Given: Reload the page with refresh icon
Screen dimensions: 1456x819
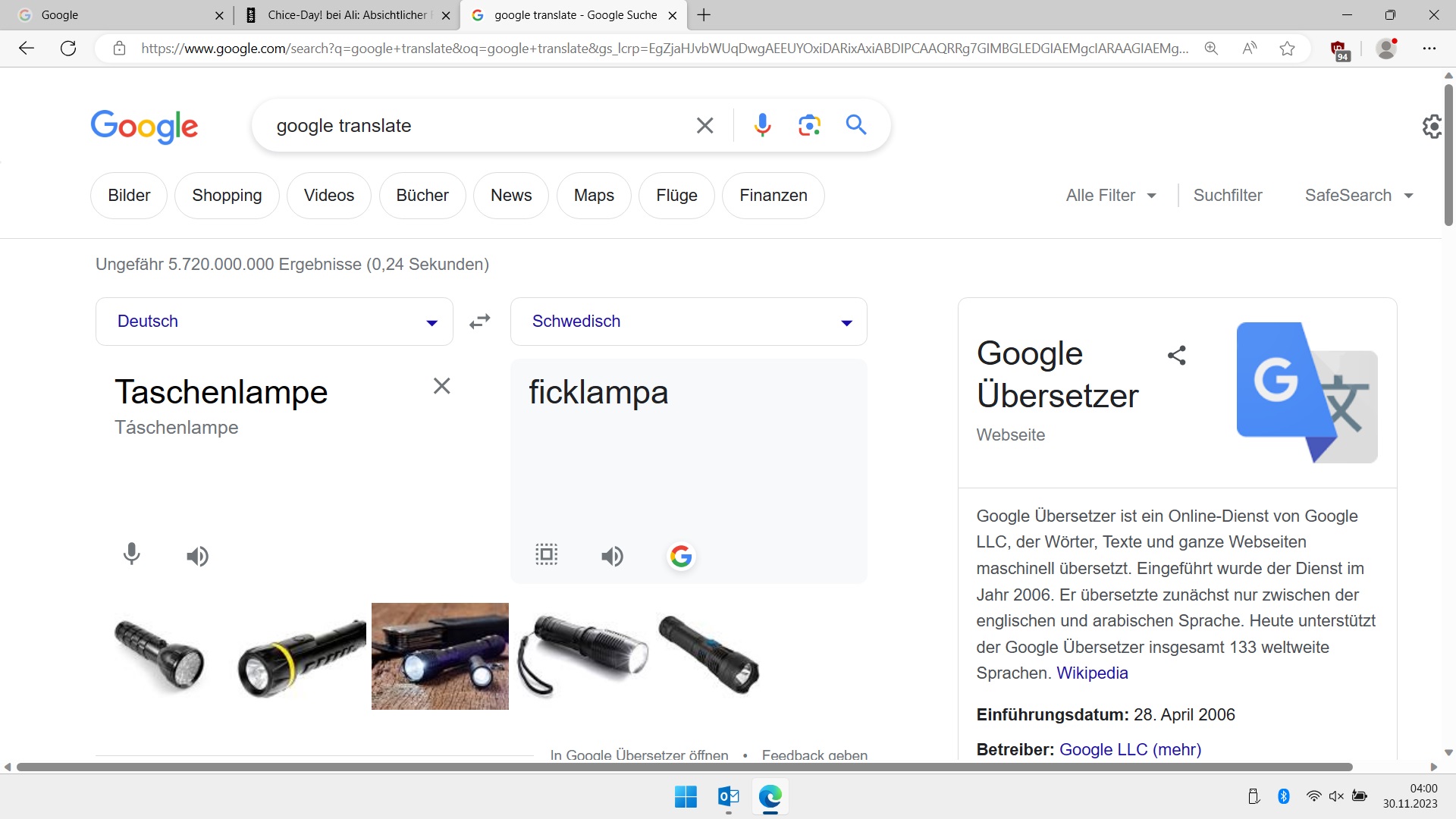Looking at the screenshot, I should (68, 49).
